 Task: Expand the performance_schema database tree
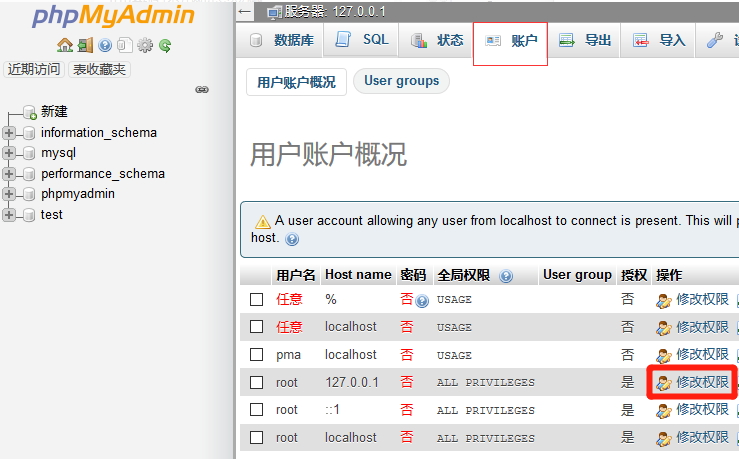(x=8, y=174)
